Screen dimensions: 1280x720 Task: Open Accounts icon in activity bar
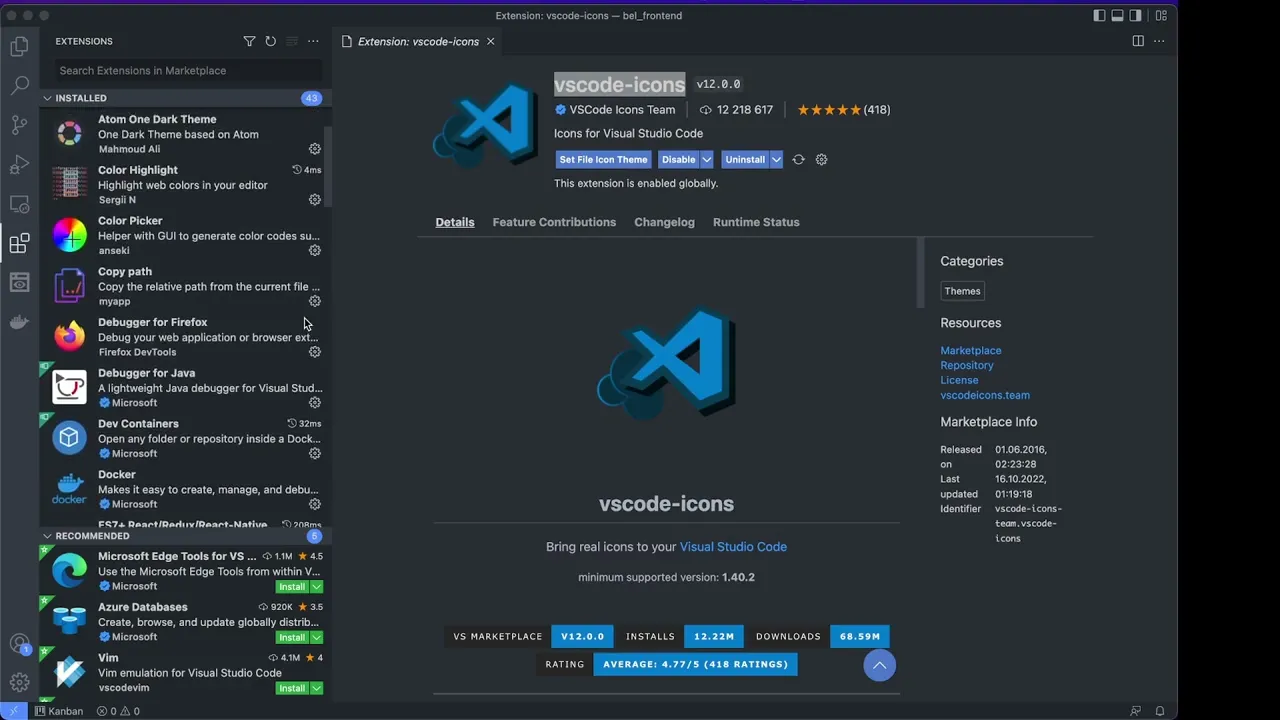pos(19,644)
